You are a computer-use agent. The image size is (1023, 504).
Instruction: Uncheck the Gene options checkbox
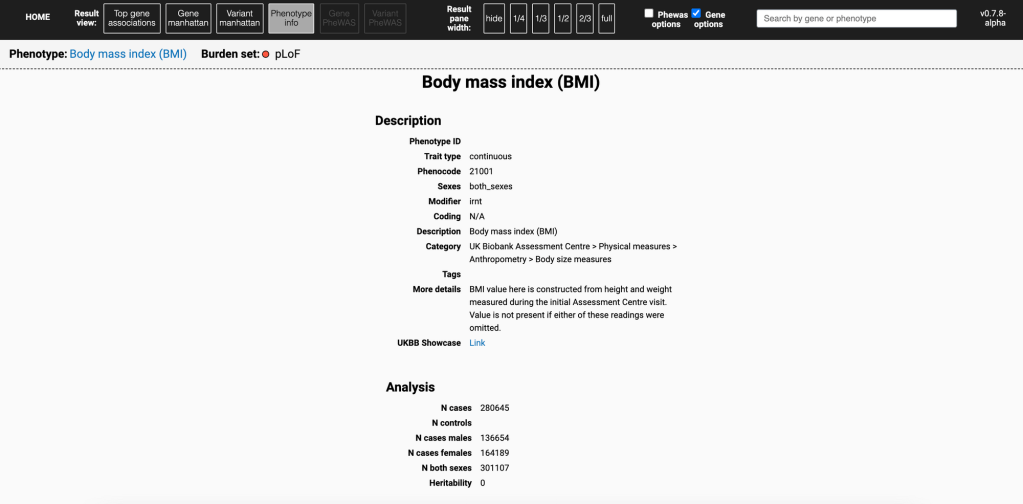pyautogui.click(x=697, y=13)
